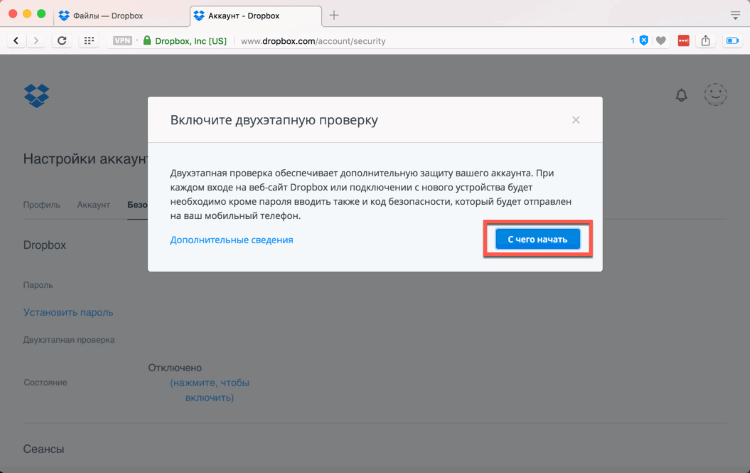The width and height of the screenshot is (750, 473).
Task: Close the two-step verification dialog
Action: (x=576, y=120)
